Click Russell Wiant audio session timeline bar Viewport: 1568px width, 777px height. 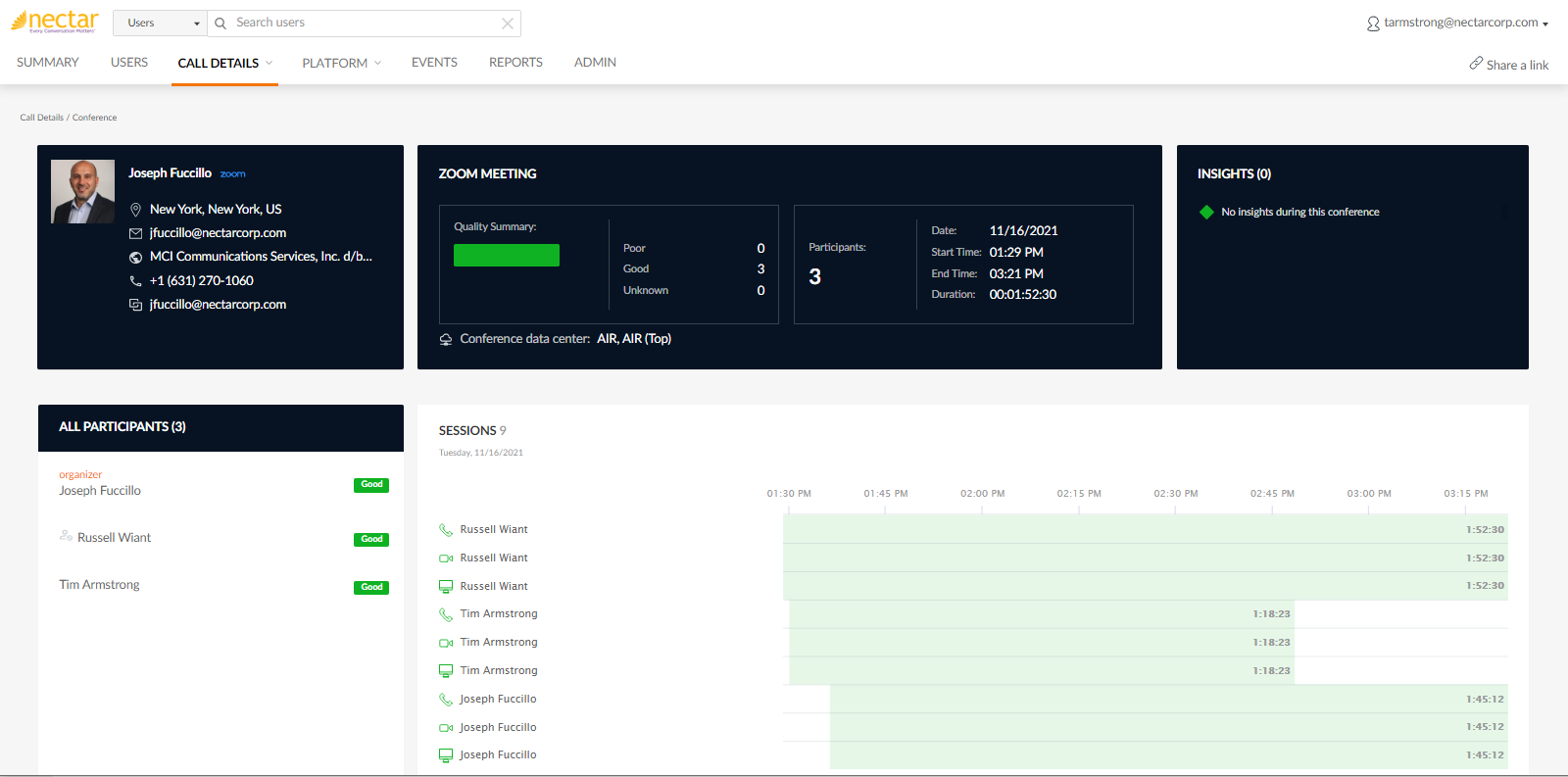click(1146, 529)
